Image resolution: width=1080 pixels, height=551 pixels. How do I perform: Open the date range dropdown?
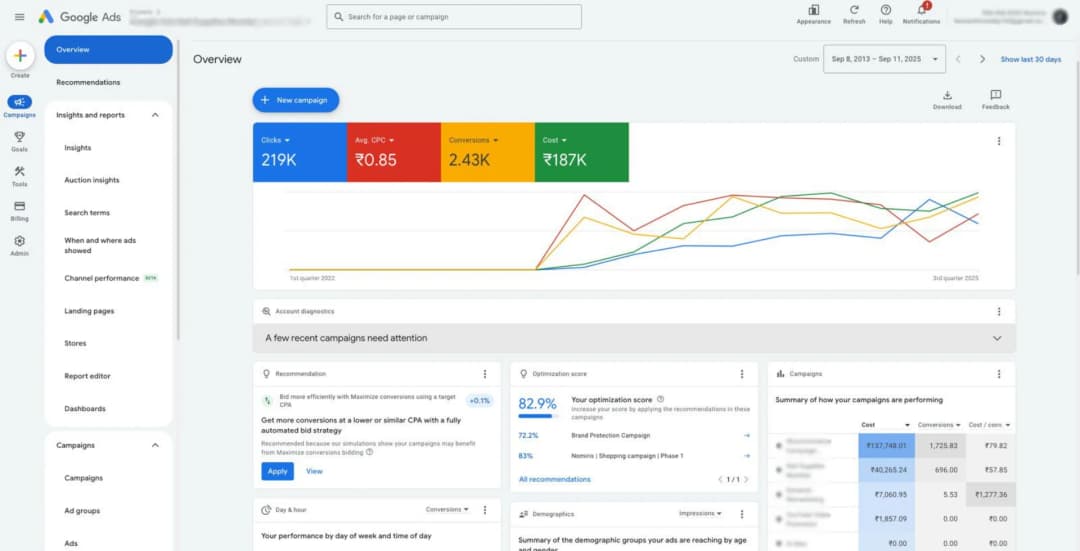[884, 59]
